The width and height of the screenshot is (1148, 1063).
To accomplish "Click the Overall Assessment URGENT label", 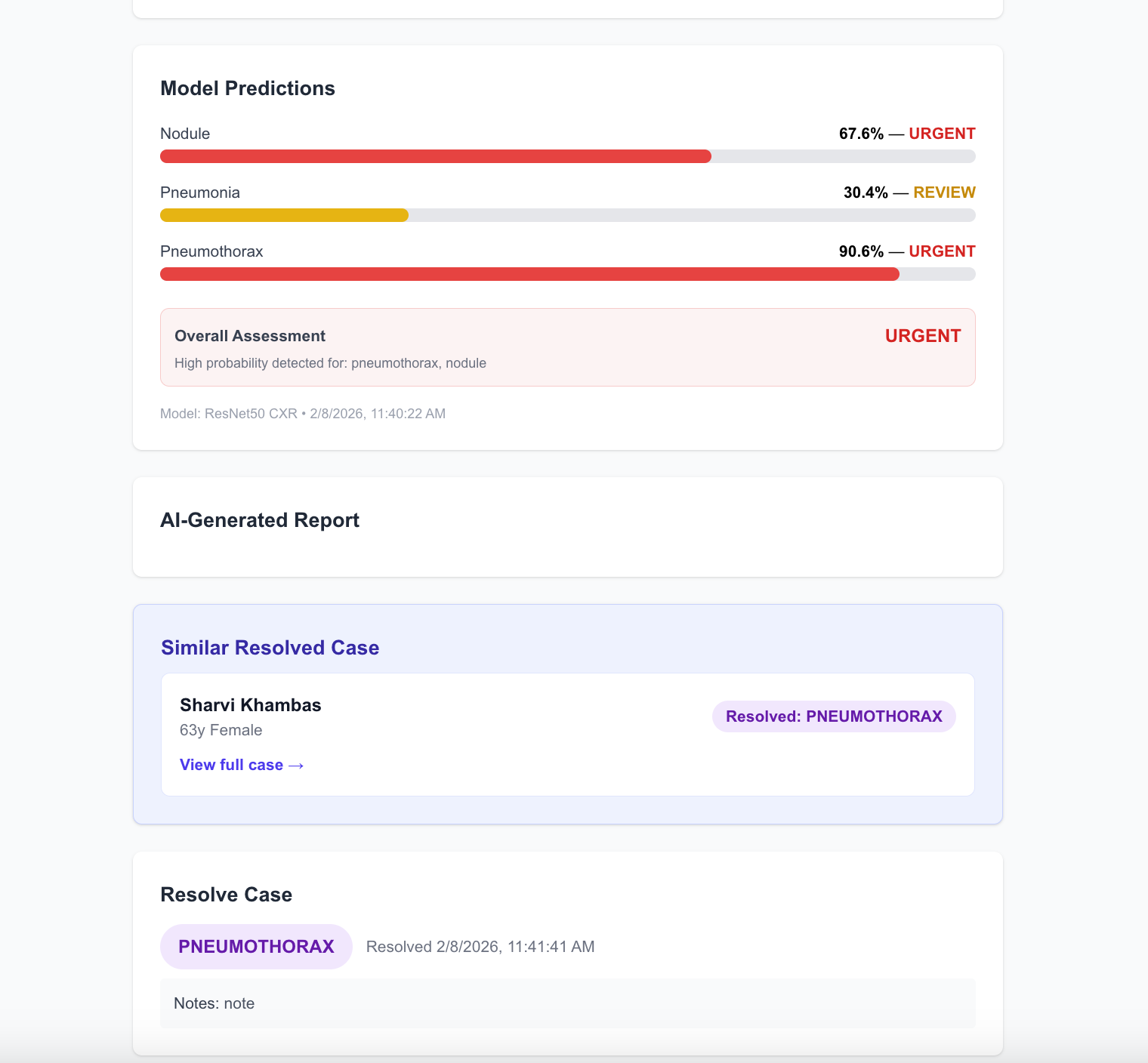I will click(922, 336).
